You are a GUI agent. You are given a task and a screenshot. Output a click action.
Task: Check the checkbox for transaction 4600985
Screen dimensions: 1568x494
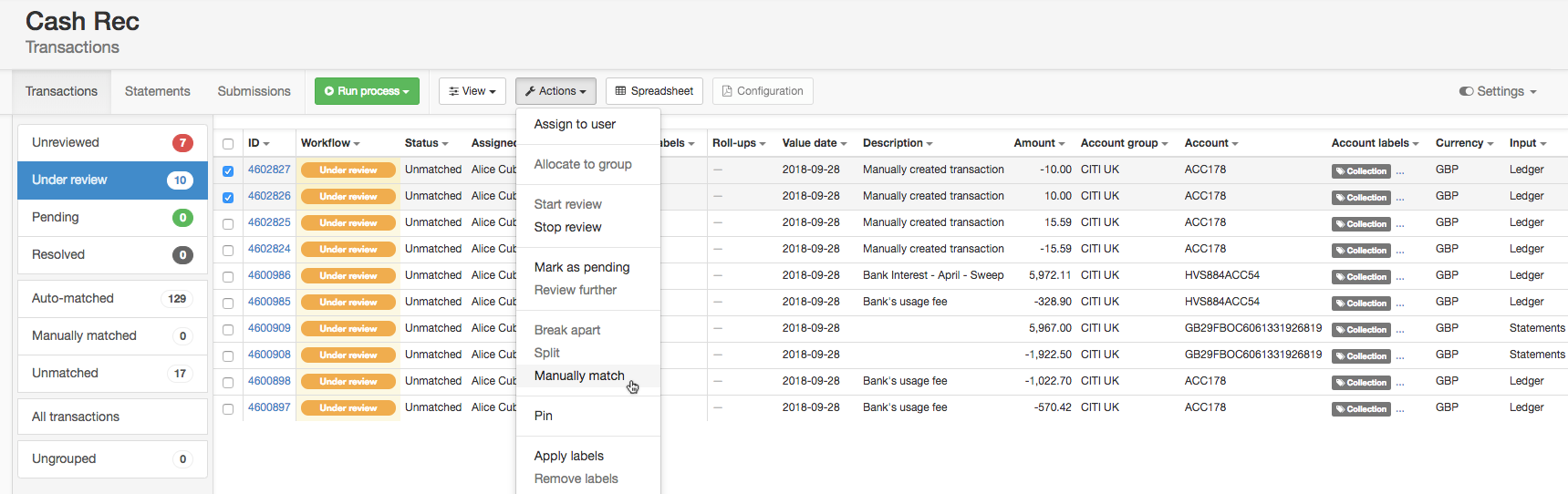pyautogui.click(x=228, y=303)
